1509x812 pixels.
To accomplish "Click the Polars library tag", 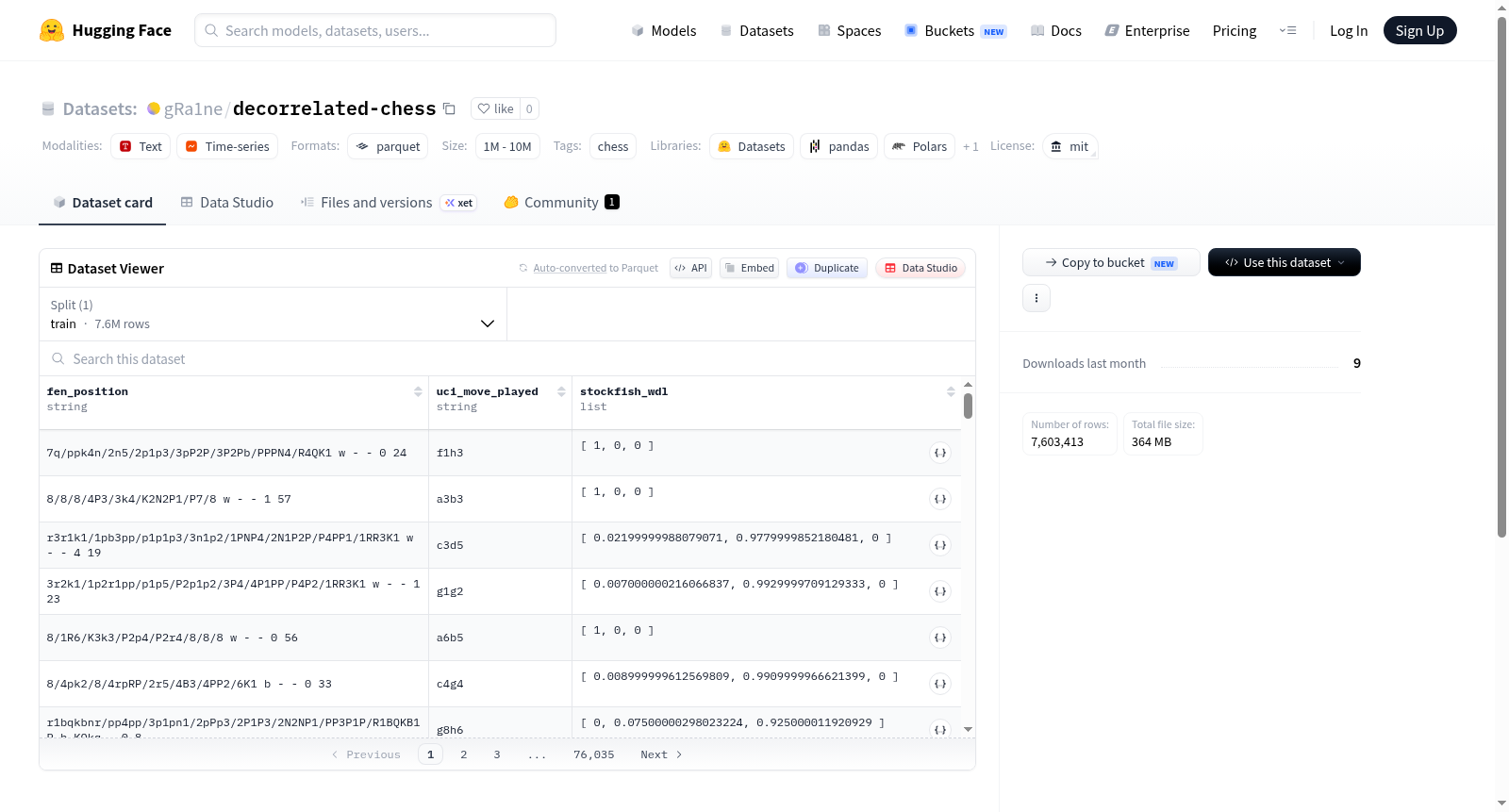I will pos(920,146).
